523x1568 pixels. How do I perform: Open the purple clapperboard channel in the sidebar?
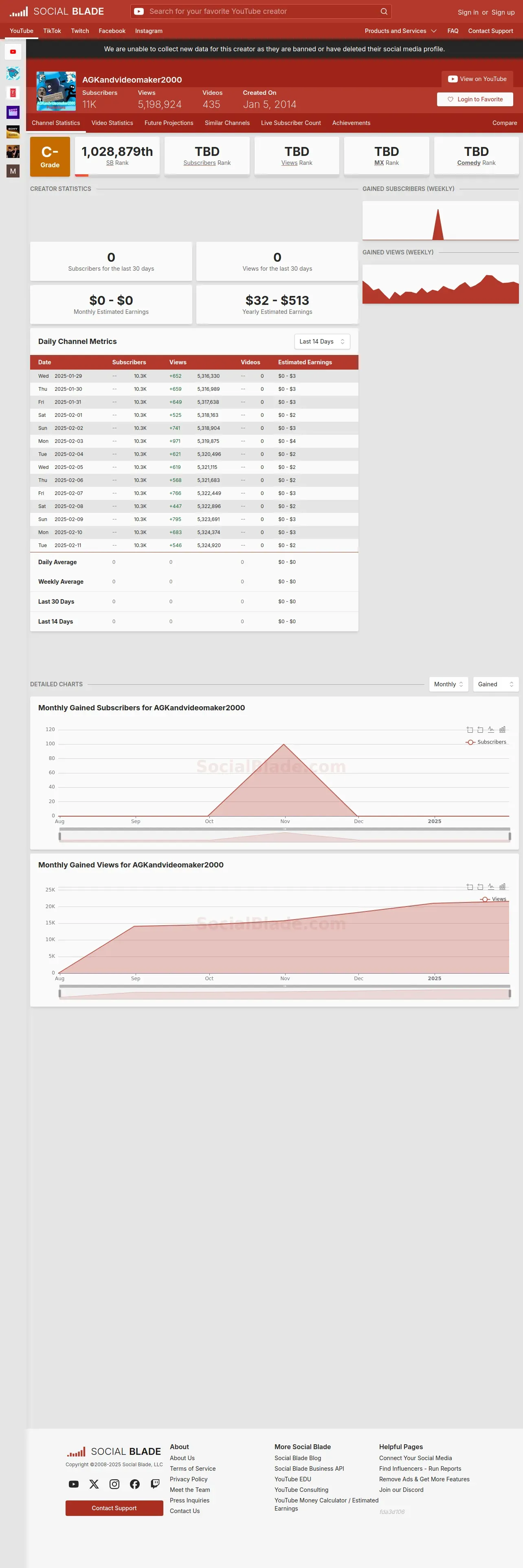click(13, 112)
